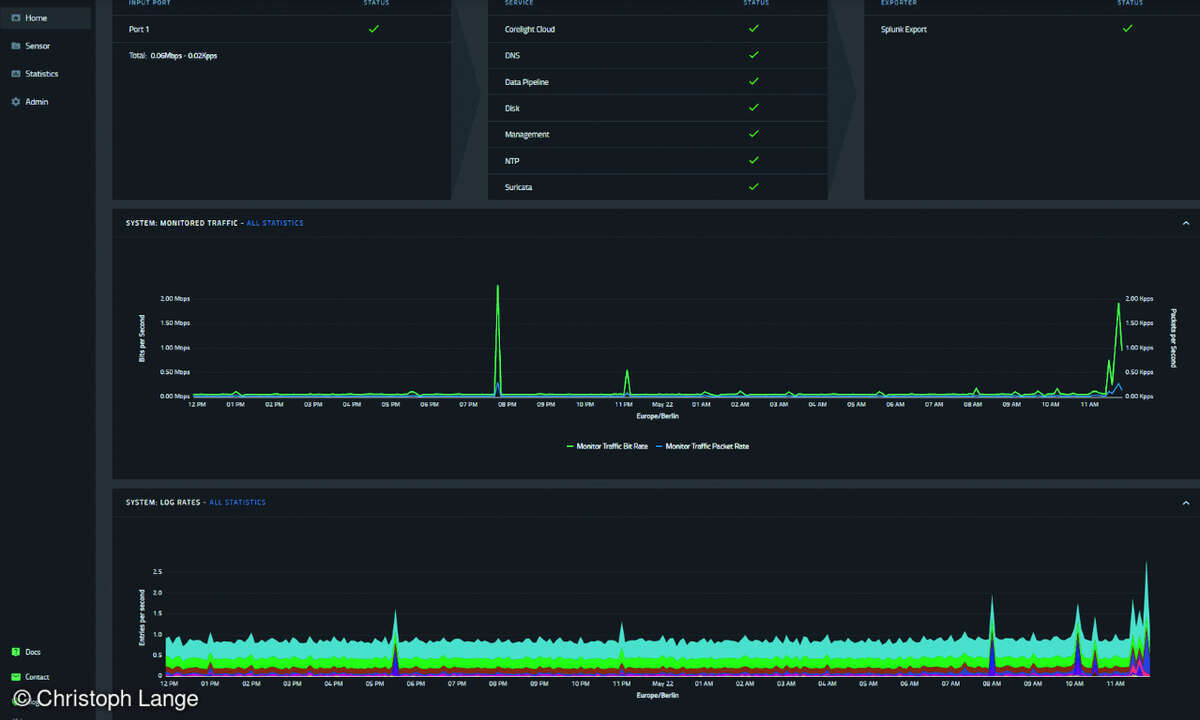Click the NTP status checkmark
This screenshot has height=720, width=1200.
[754, 160]
